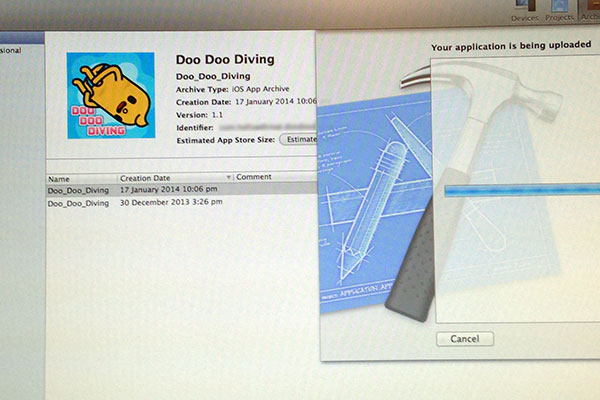Open the Devices tab in Organizer toolbar

525,11
